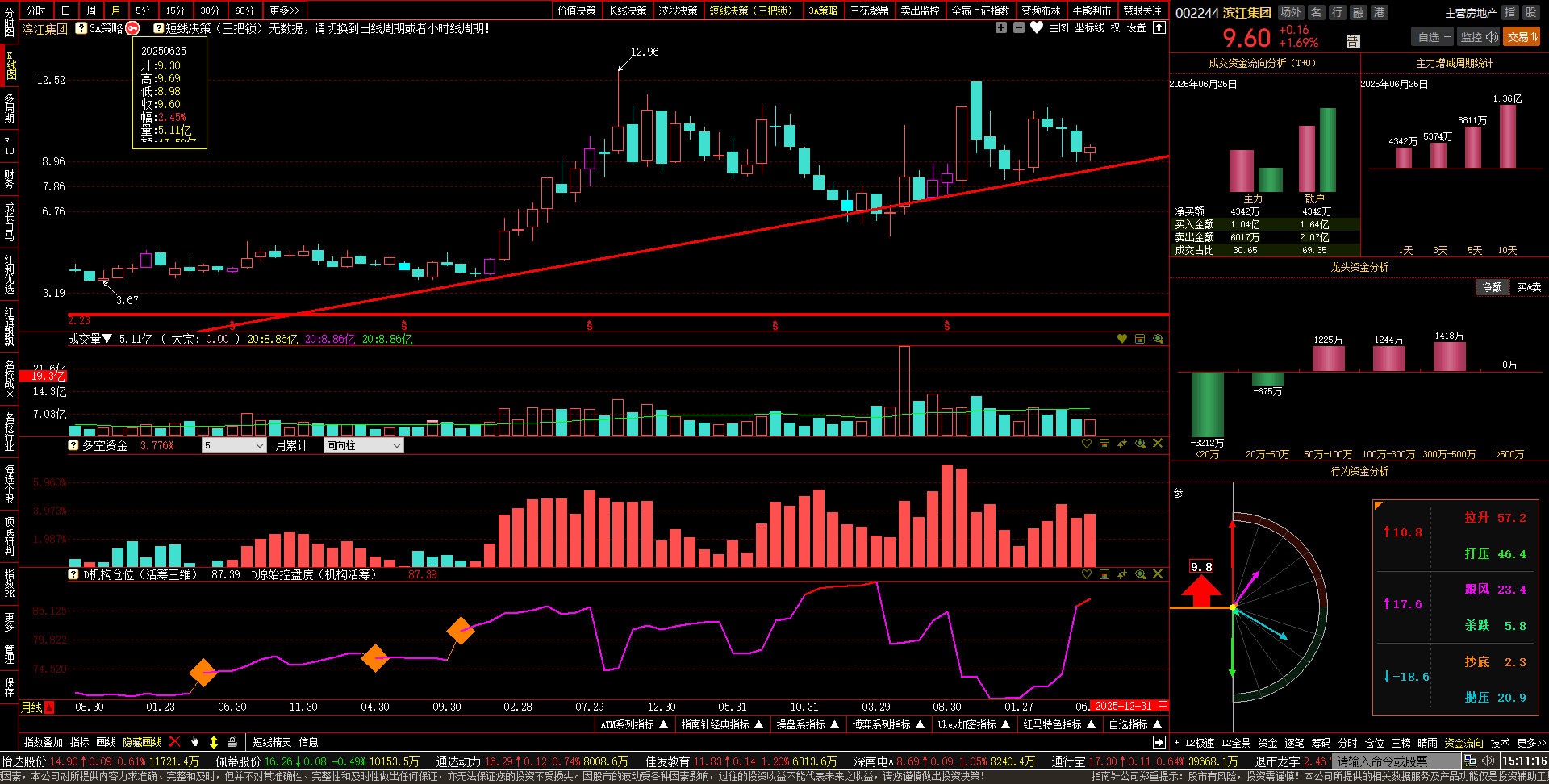The image size is (1549, 784).
Task: Click the red 3A策略 key icon
Action: point(133,28)
